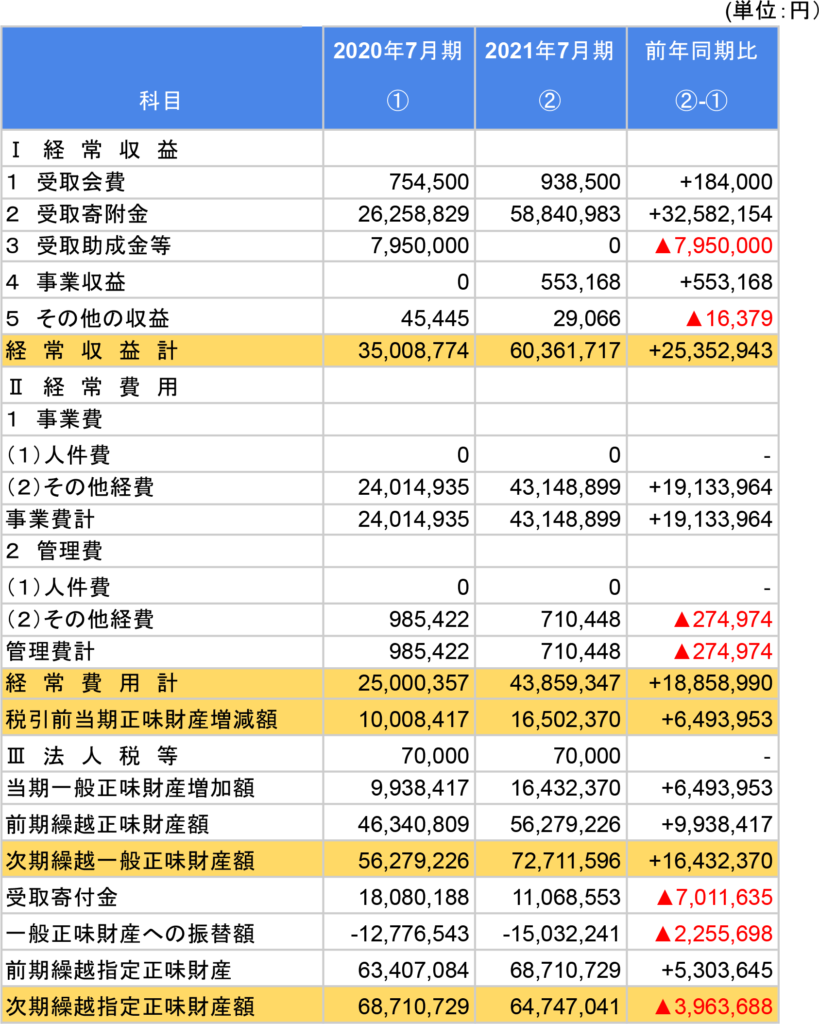Click the 経常費用計 row label
Viewport: 819px width, 1024px height.
click(91, 683)
